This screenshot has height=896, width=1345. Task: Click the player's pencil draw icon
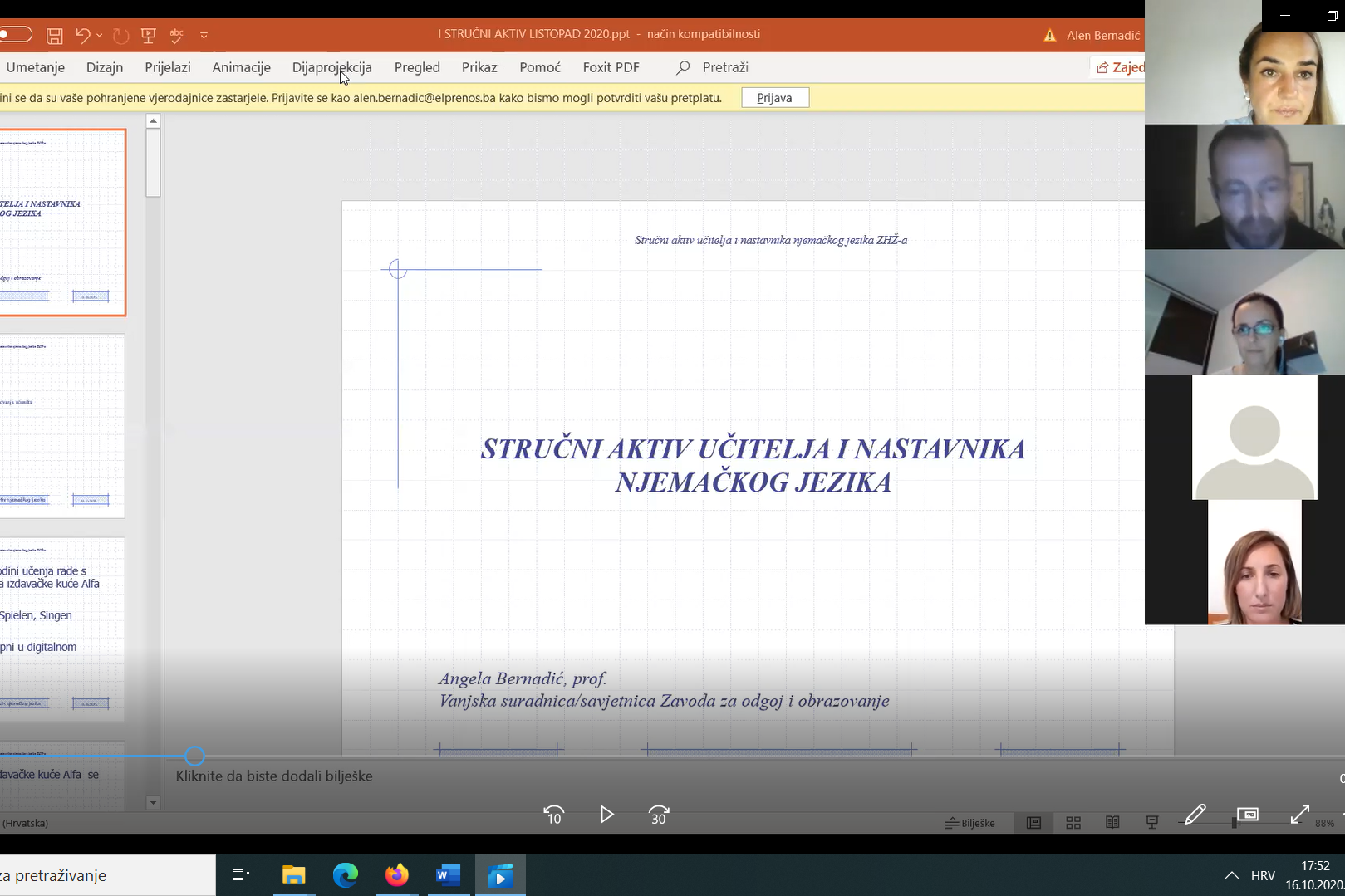point(1195,815)
